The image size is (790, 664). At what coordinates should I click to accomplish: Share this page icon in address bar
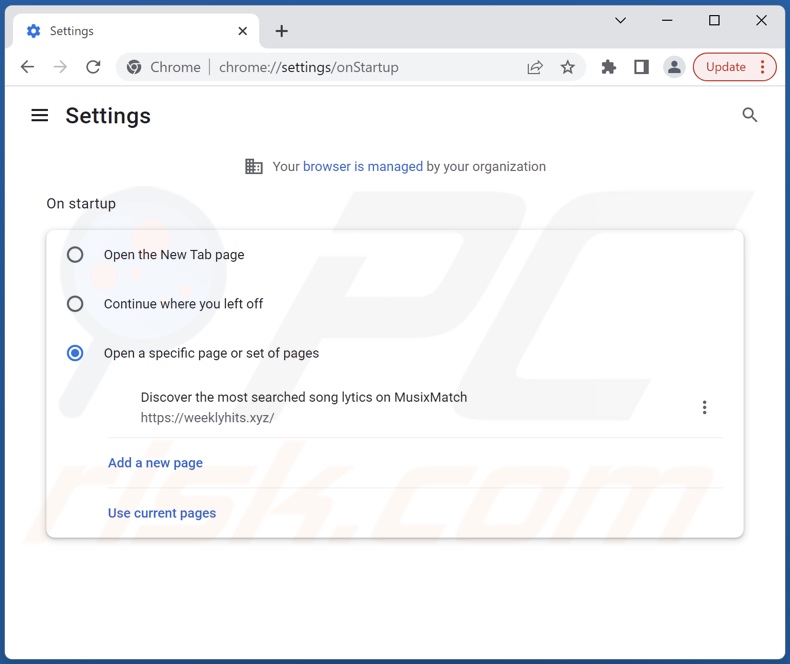tap(535, 67)
